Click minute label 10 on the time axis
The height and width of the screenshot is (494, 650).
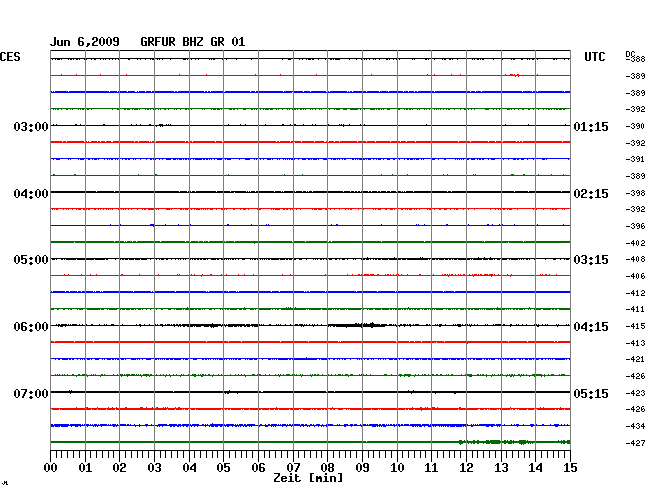[397, 468]
